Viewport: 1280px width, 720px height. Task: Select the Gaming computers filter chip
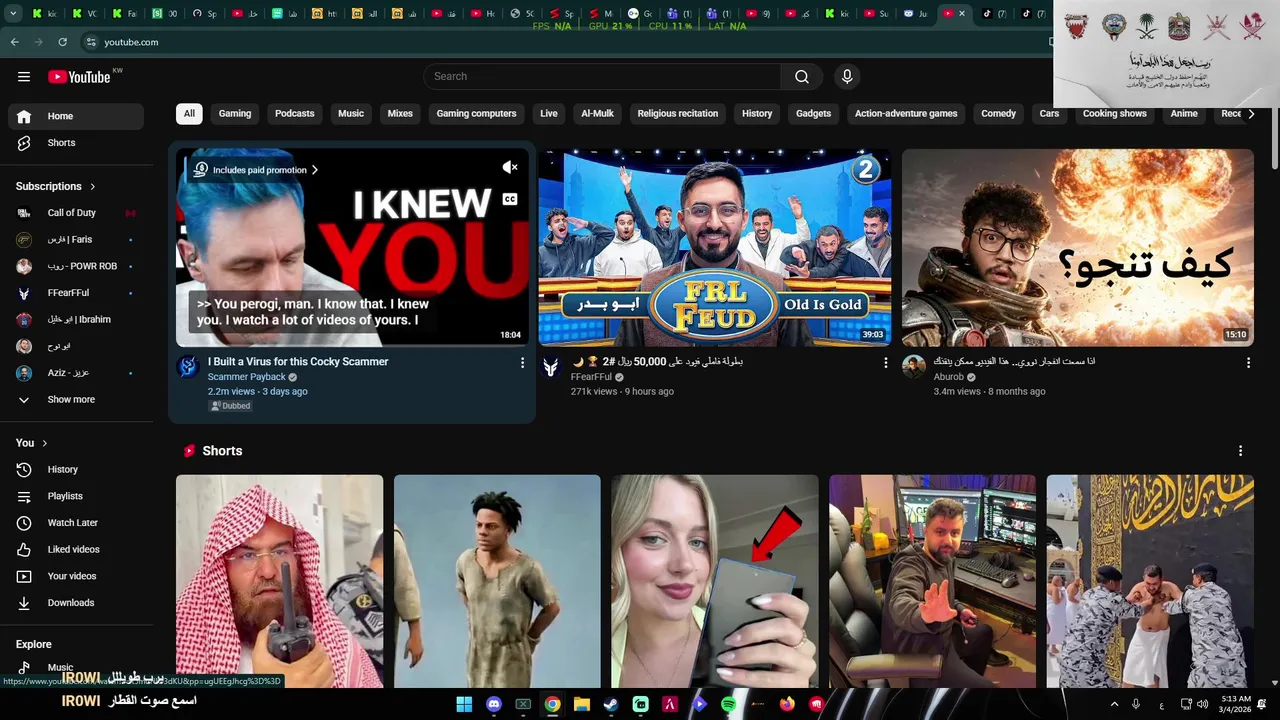click(477, 114)
